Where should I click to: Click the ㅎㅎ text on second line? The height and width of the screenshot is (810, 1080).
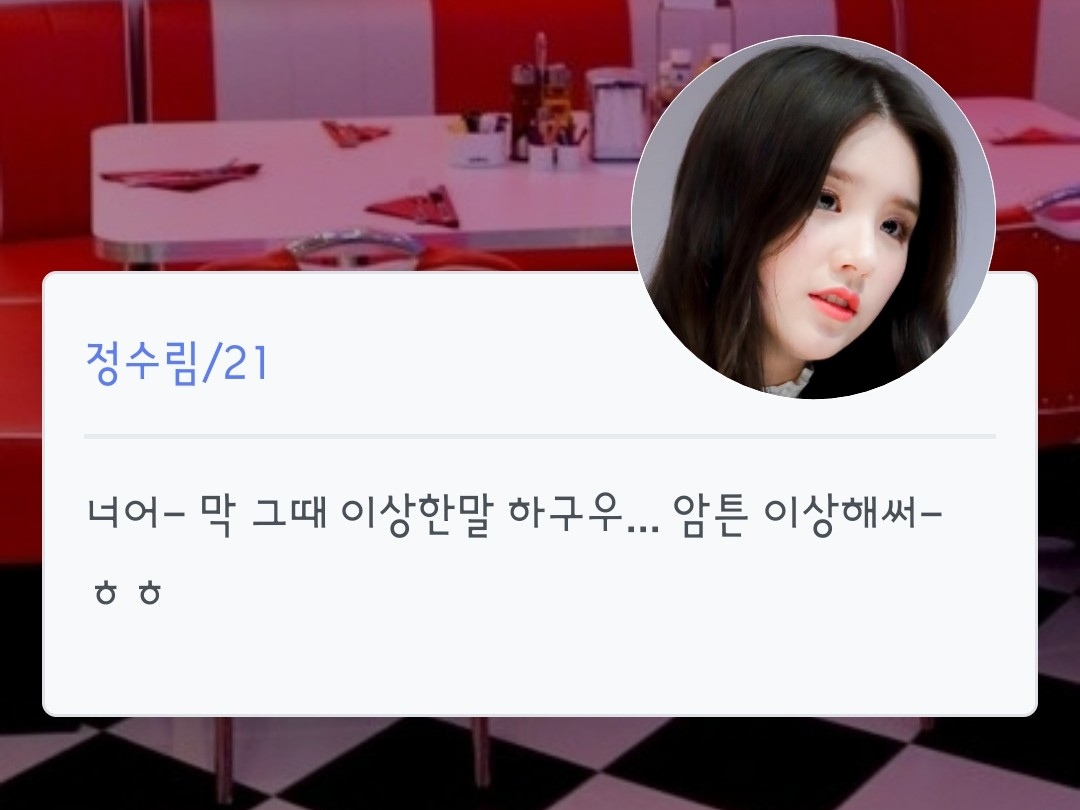tap(127, 592)
